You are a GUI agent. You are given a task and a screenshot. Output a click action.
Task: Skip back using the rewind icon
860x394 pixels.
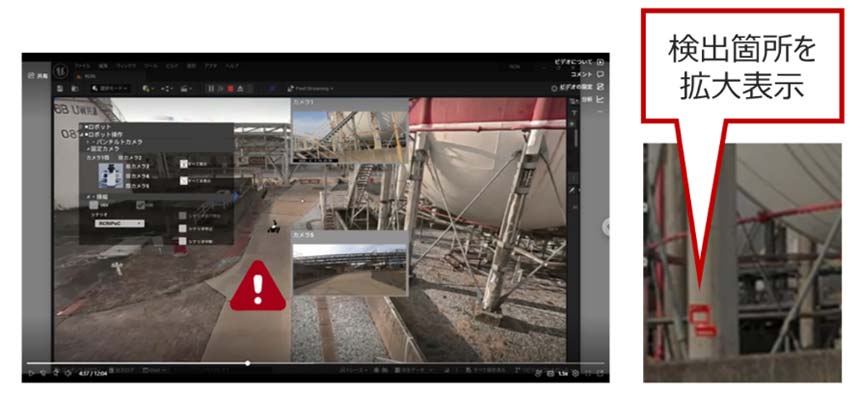pos(43,373)
